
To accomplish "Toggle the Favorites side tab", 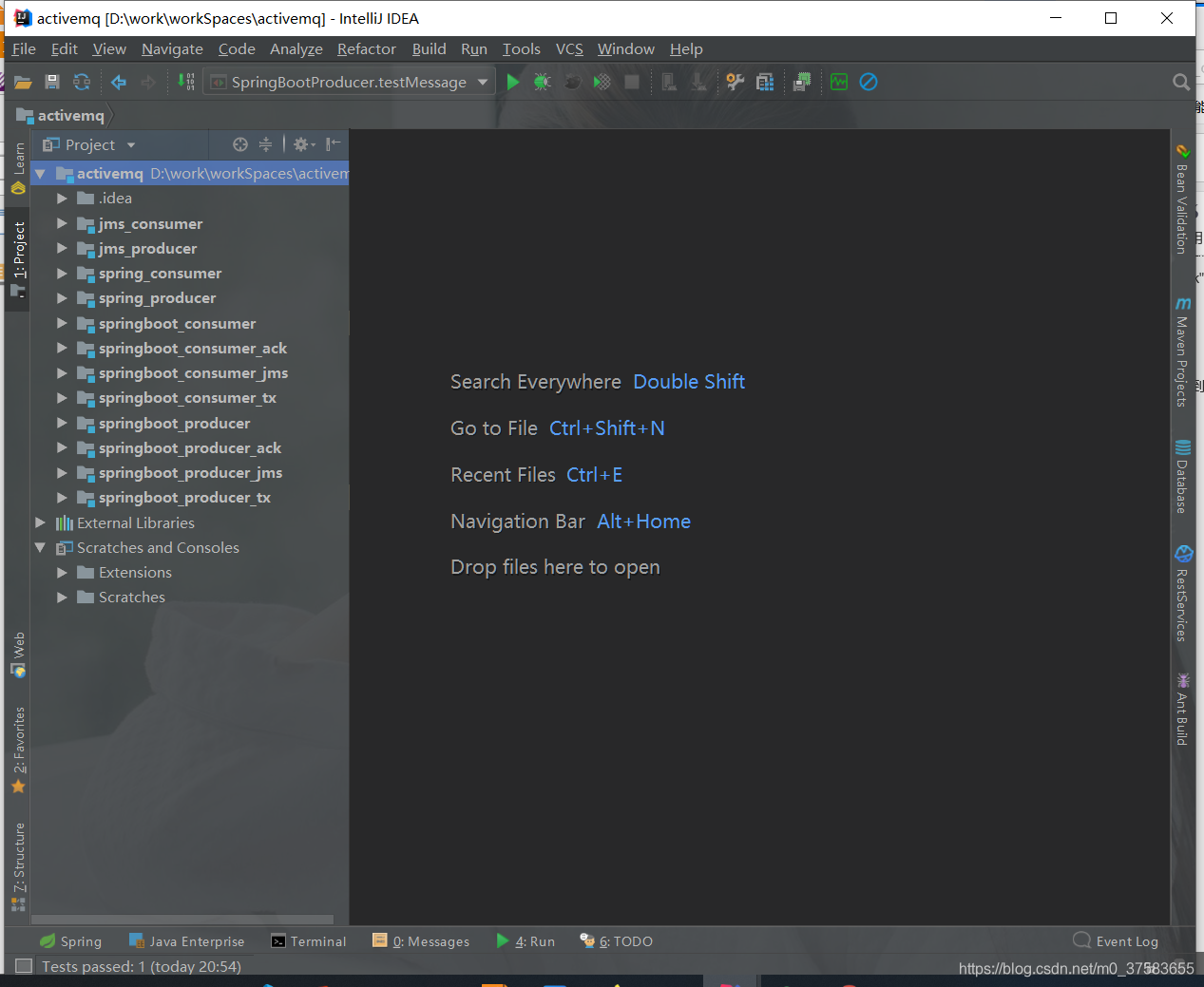I will [18, 750].
